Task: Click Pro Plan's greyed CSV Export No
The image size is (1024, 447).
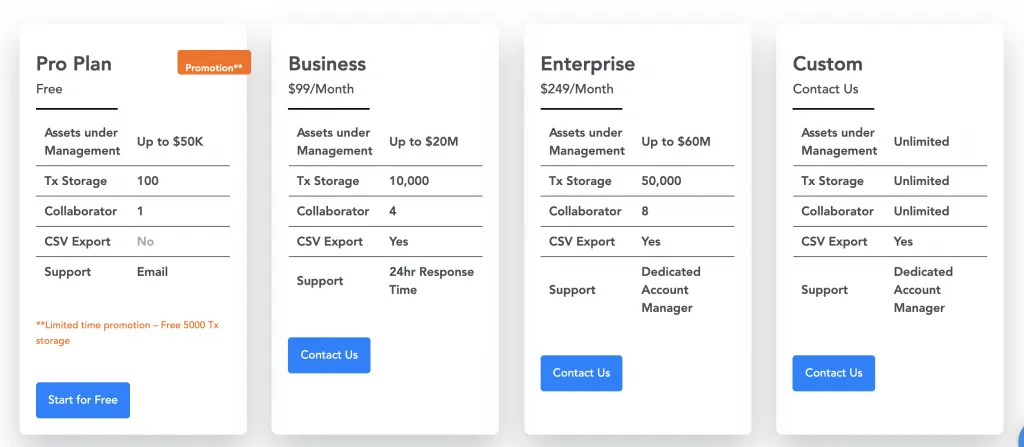Action: (x=146, y=242)
